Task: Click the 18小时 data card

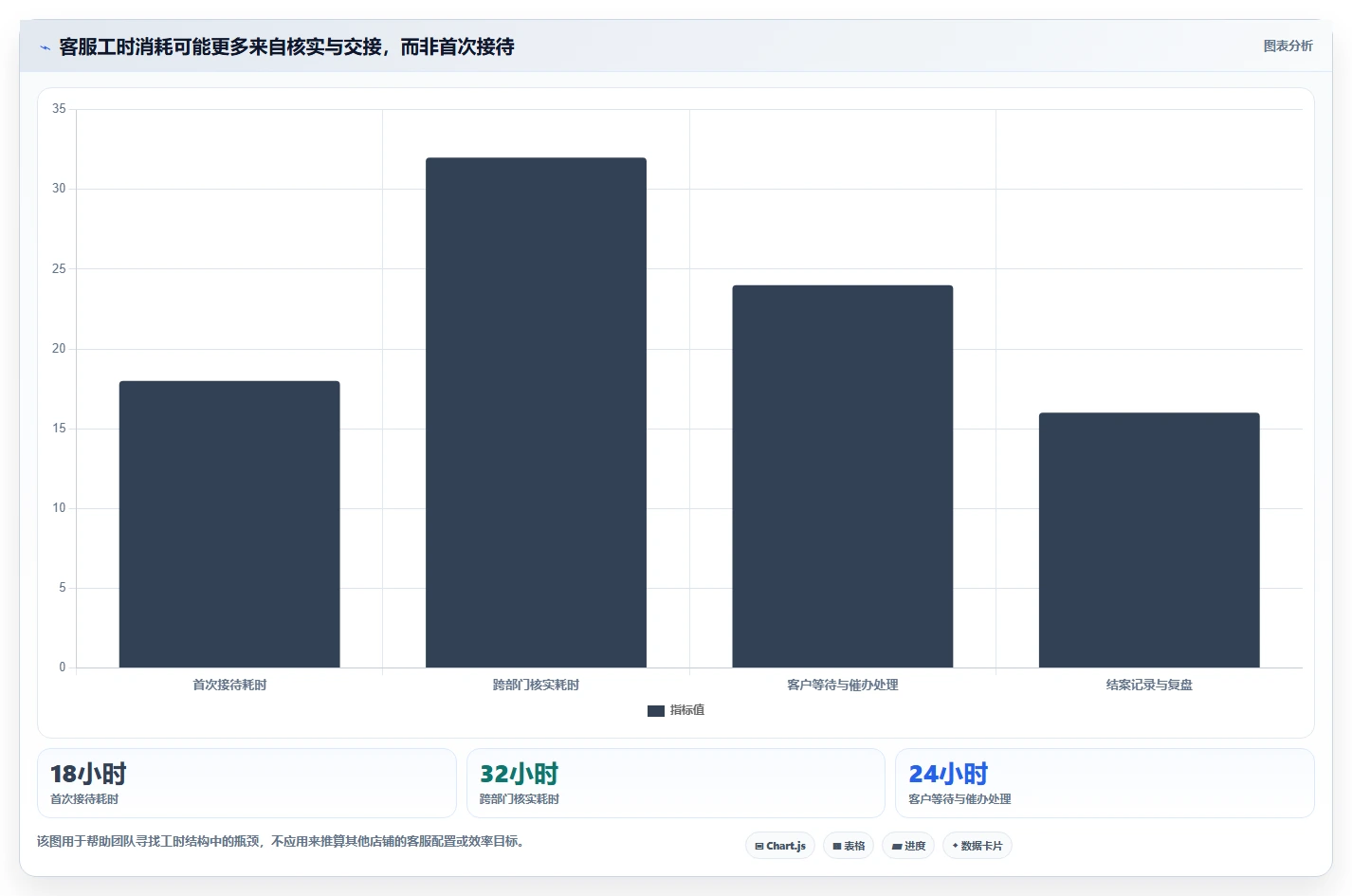Action: tap(247, 783)
